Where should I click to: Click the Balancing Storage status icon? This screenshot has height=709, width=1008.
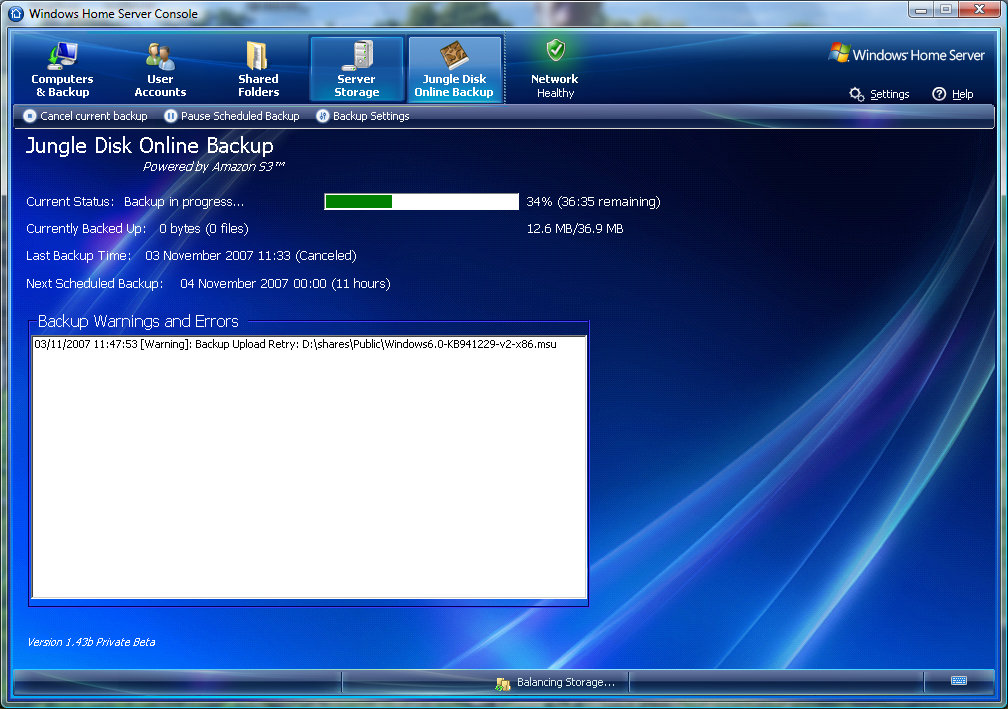(503, 683)
